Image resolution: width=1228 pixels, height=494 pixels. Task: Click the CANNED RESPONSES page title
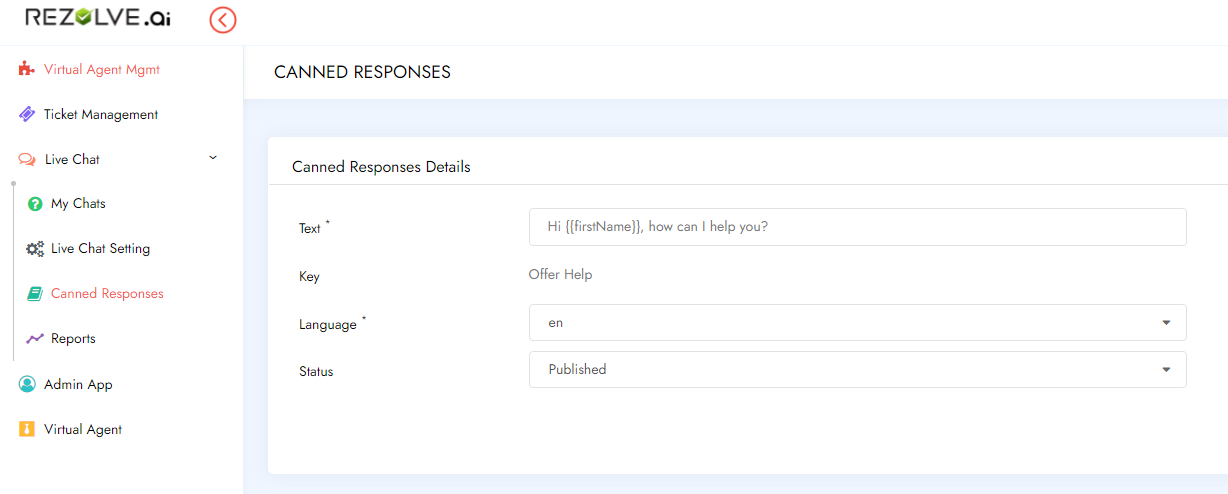tap(362, 72)
